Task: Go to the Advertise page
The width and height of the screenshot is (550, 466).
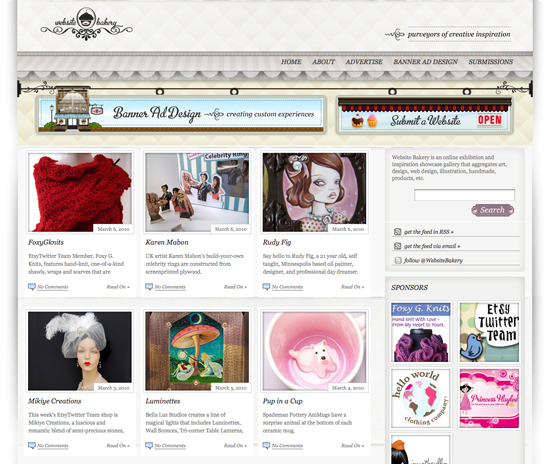Action: pos(364,62)
